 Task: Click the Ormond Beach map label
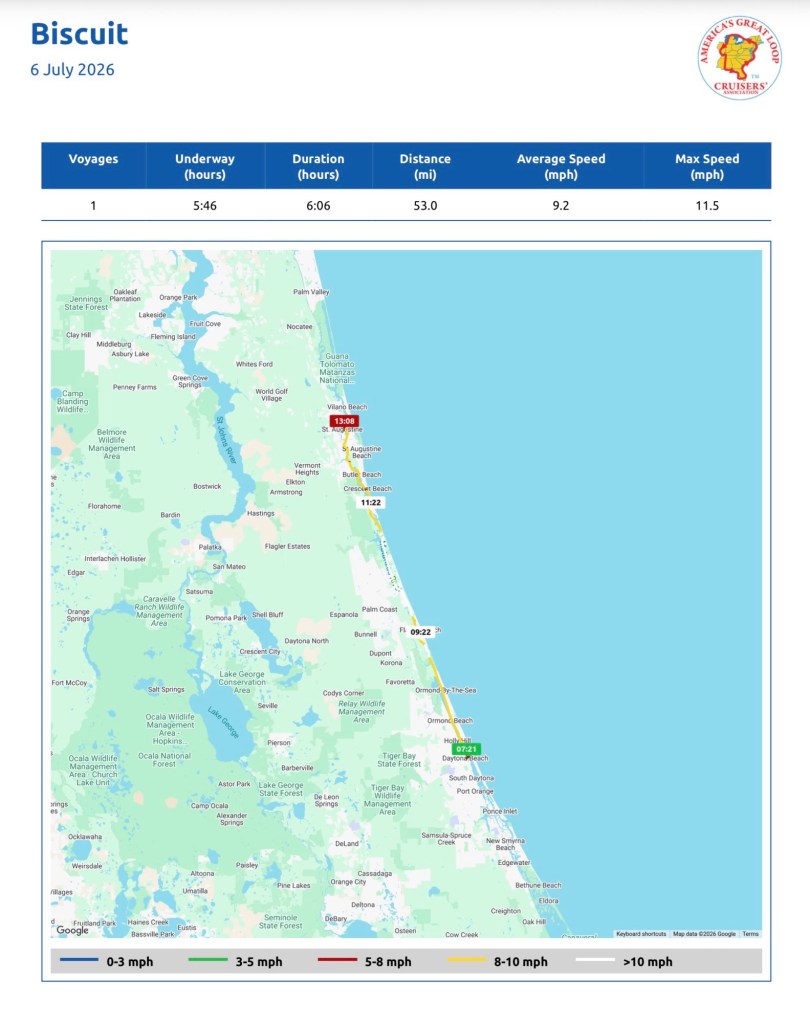pyautogui.click(x=450, y=721)
